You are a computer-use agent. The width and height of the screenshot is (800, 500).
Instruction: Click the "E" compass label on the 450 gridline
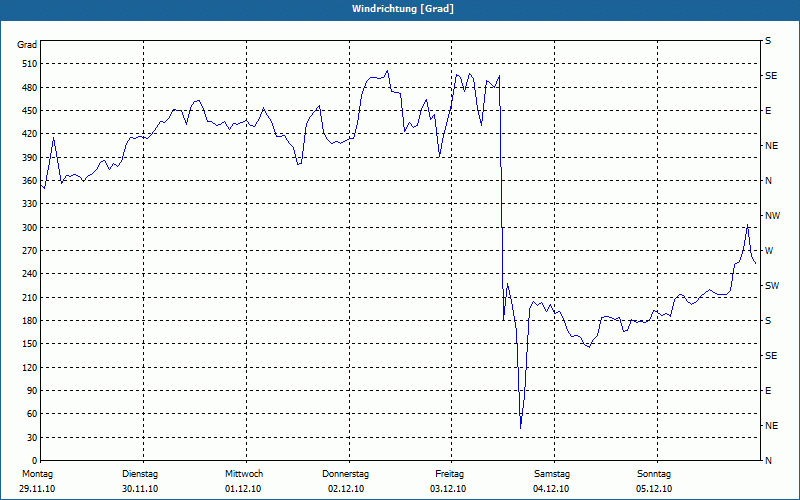click(x=768, y=111)
